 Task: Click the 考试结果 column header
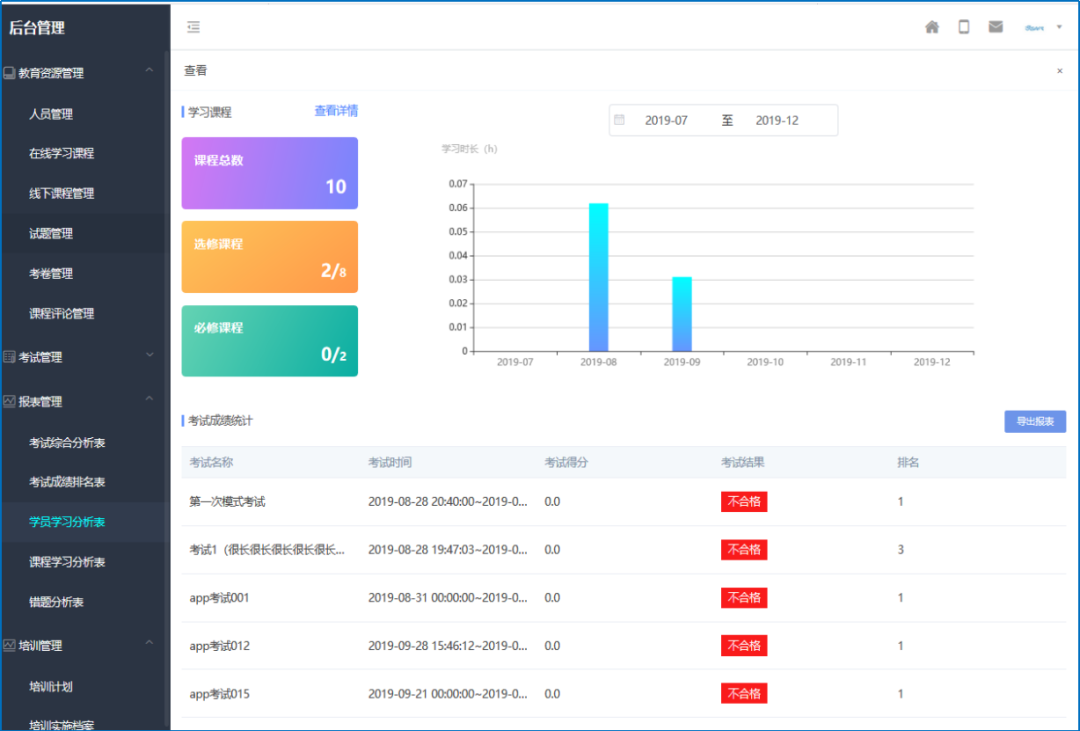click(x=742, y=462)
